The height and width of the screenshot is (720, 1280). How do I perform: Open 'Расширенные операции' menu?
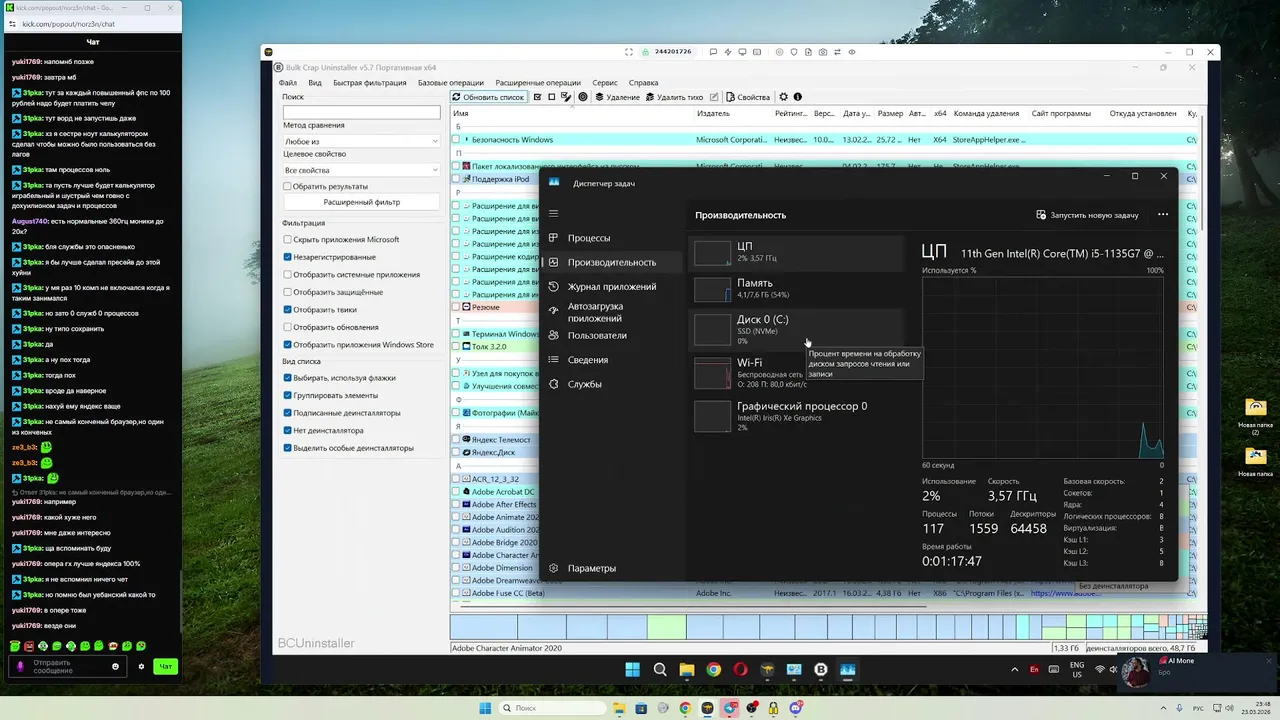point(538,83)
